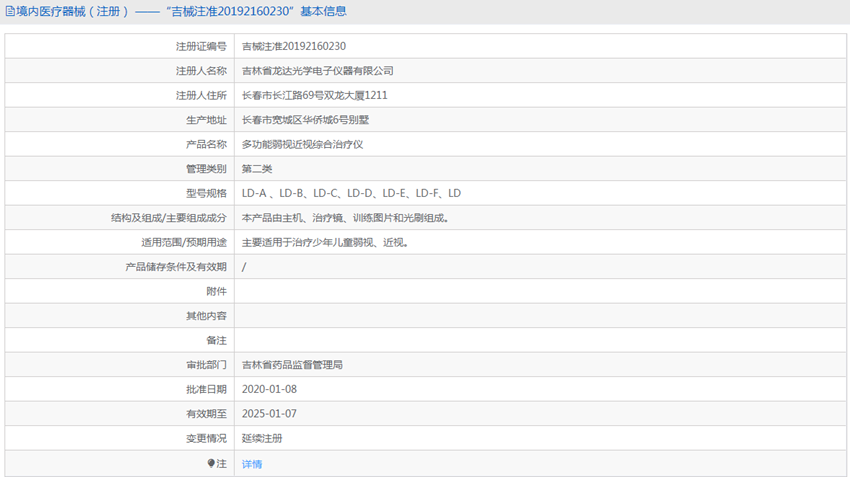The height and width of the screenshot is (477, 850).
Task: Click the 注册证编号 row label
Action: pos(201,46)
